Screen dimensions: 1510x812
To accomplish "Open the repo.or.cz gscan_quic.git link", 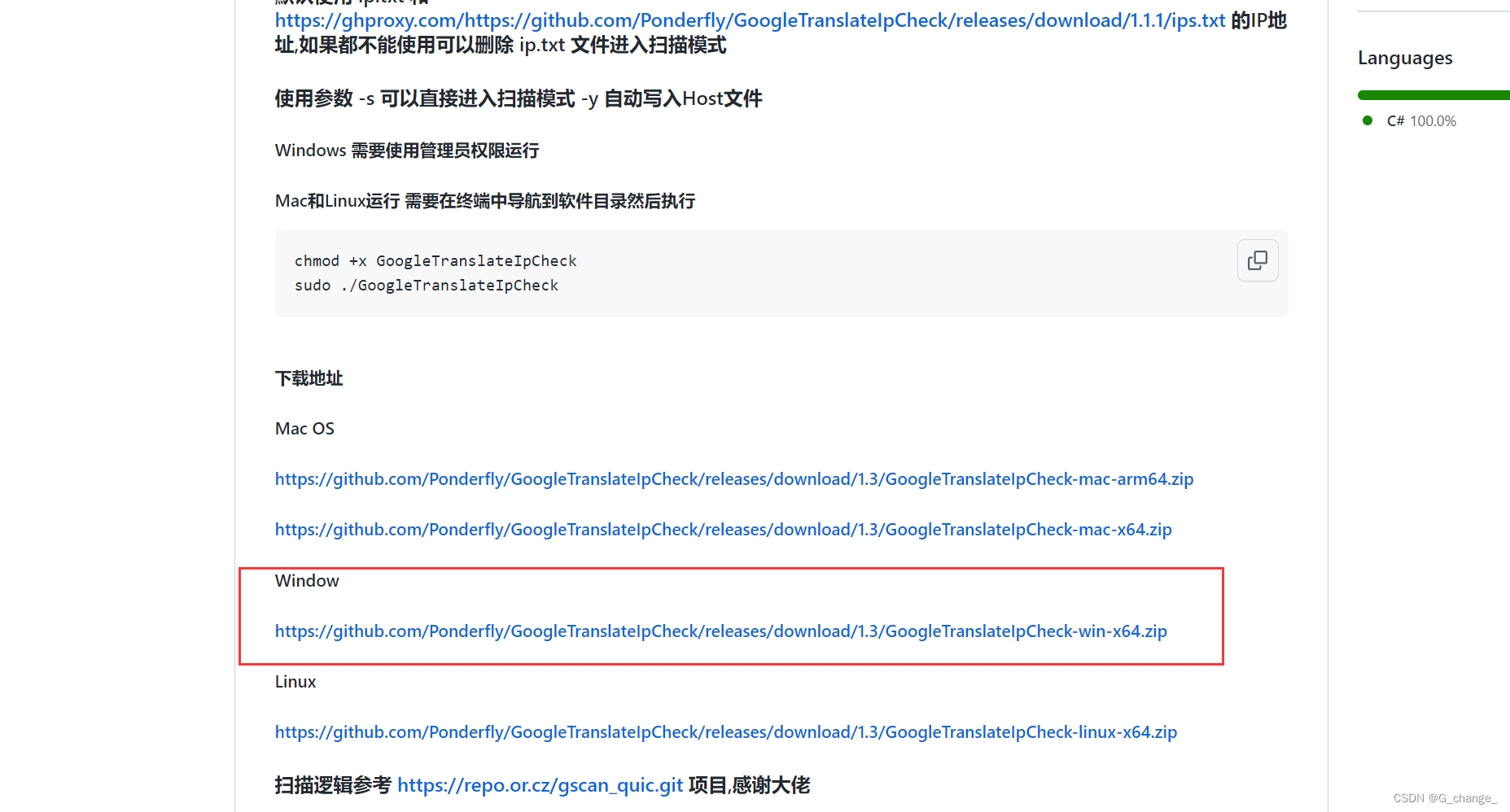I will point(541,785).
